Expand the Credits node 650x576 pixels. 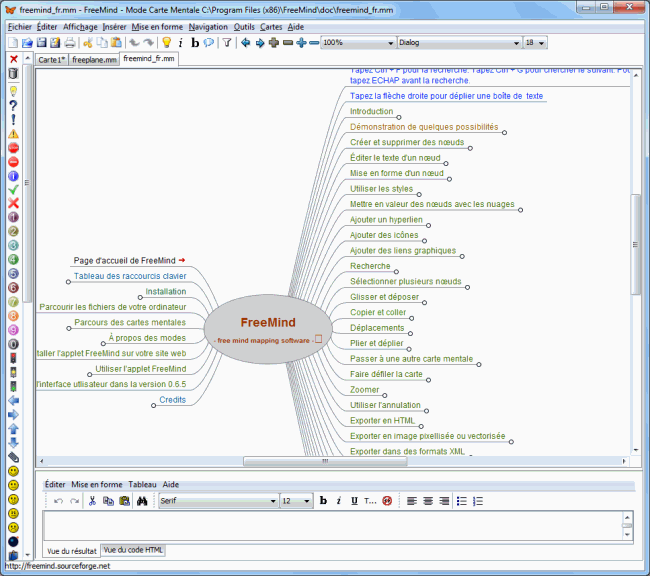coord(153,406)
